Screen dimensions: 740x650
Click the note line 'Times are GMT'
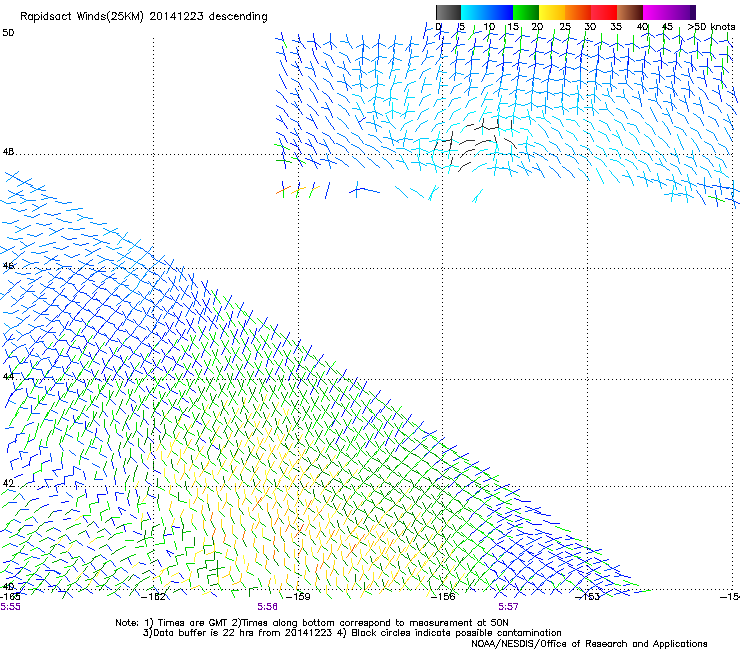194,623
